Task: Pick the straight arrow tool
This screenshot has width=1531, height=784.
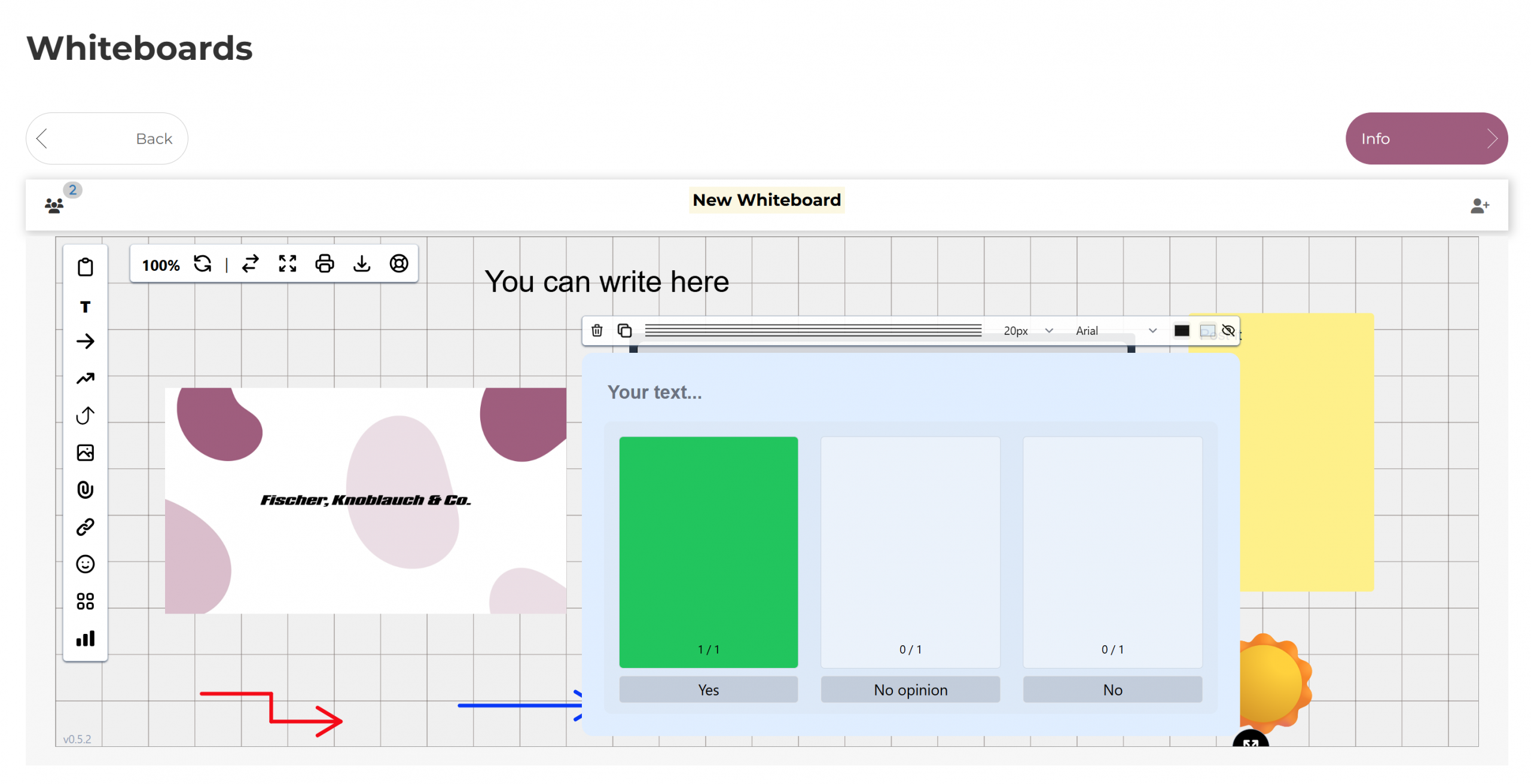Action: coord(85,341)
